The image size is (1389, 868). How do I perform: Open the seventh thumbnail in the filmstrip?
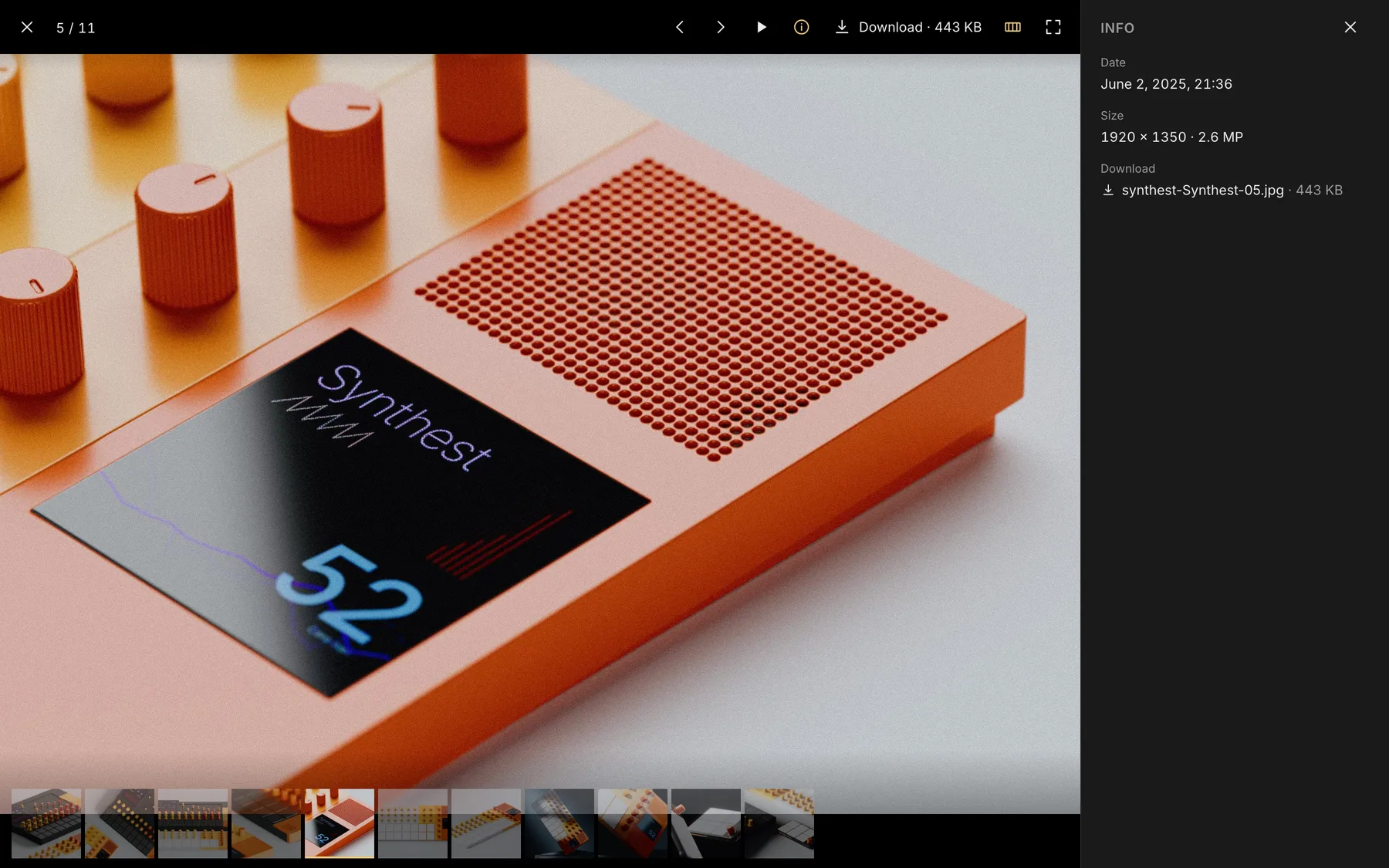[486, 823]
